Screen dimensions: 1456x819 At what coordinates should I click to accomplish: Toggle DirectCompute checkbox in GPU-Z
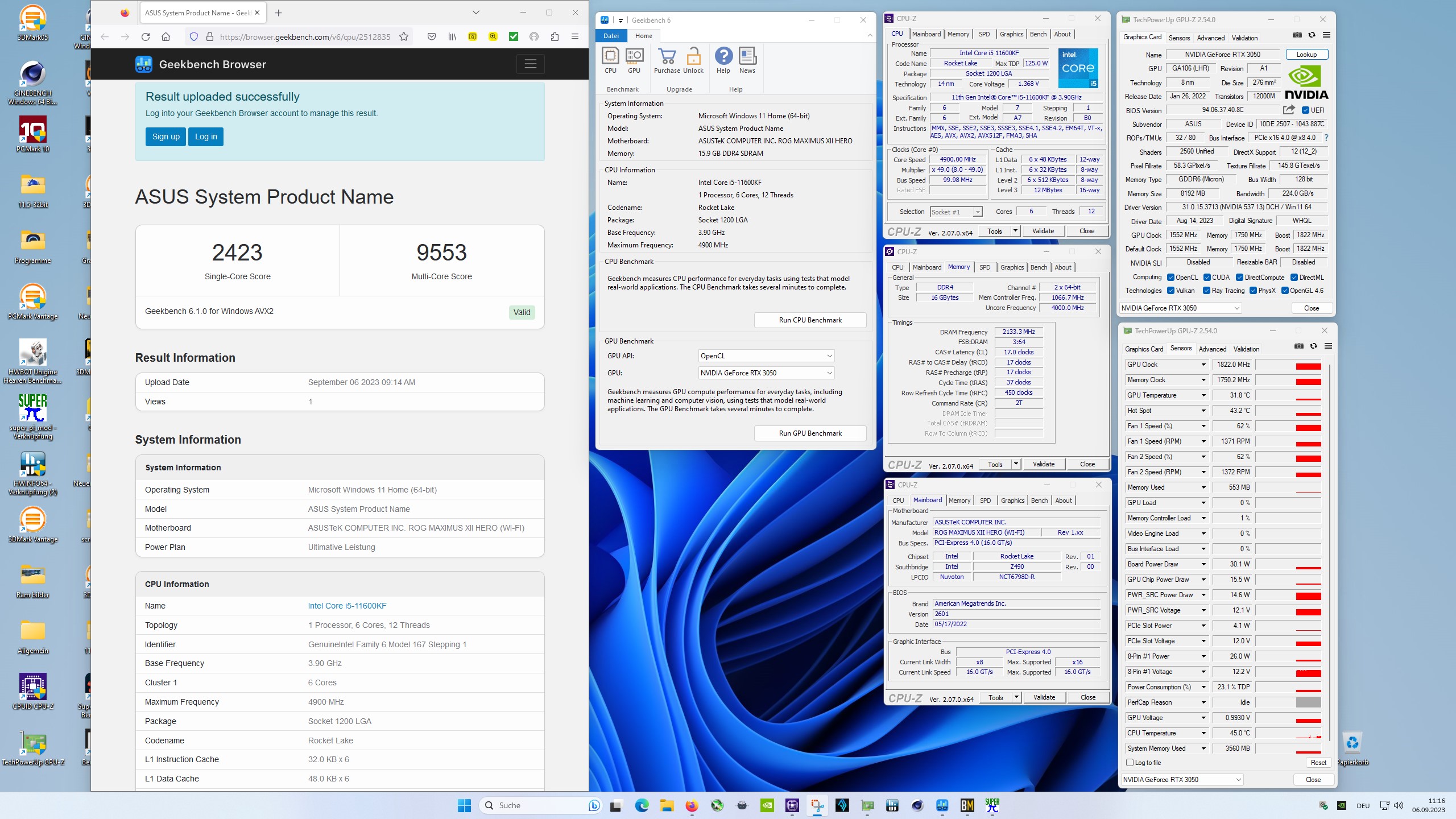pos(1240,278)
